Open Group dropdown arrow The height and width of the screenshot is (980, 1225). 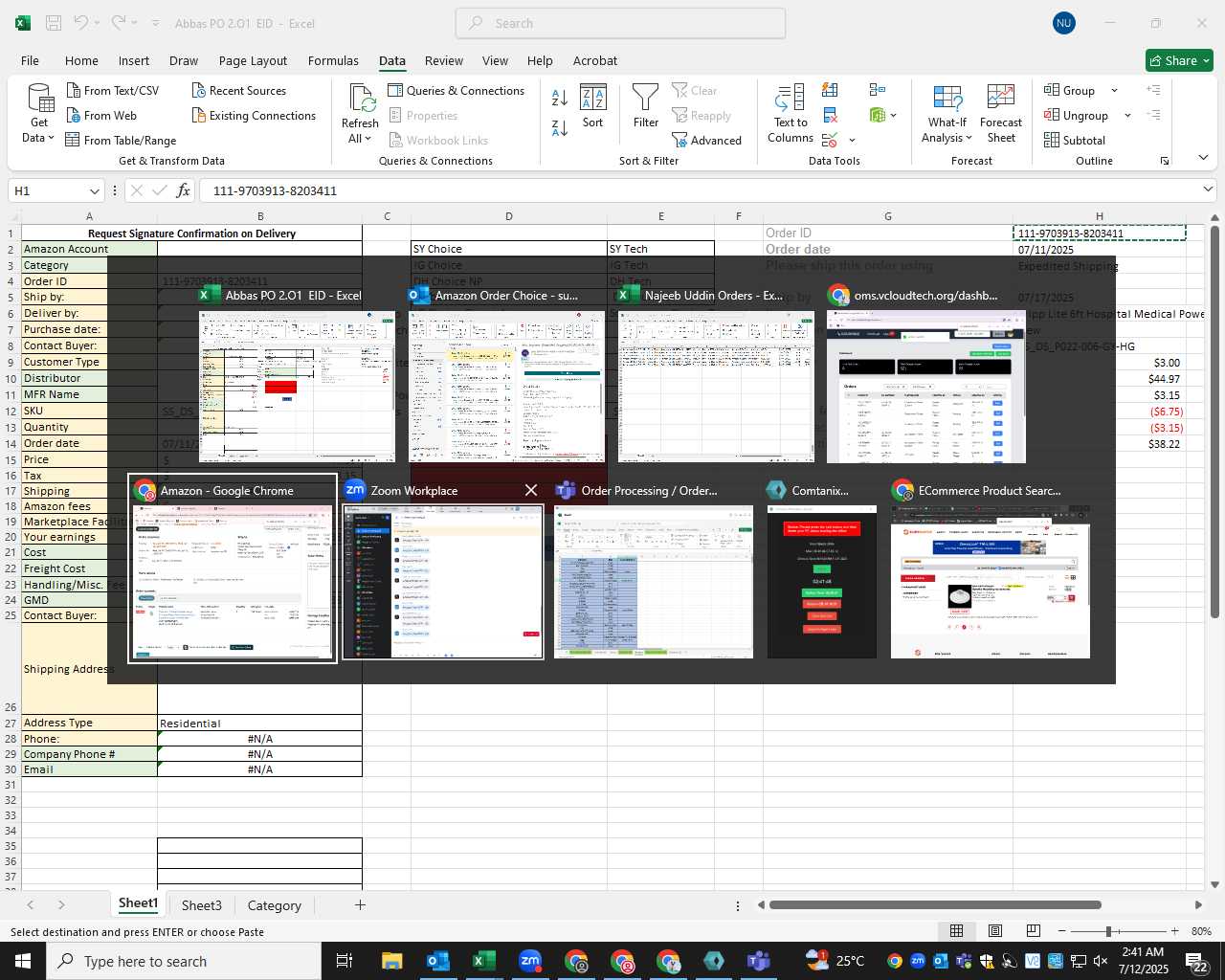[x=1114, y=90]
